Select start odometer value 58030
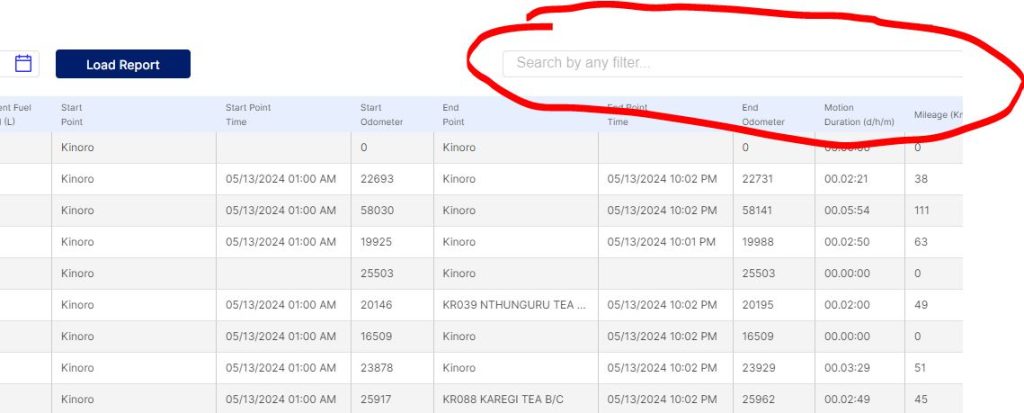 click(378, 211)
